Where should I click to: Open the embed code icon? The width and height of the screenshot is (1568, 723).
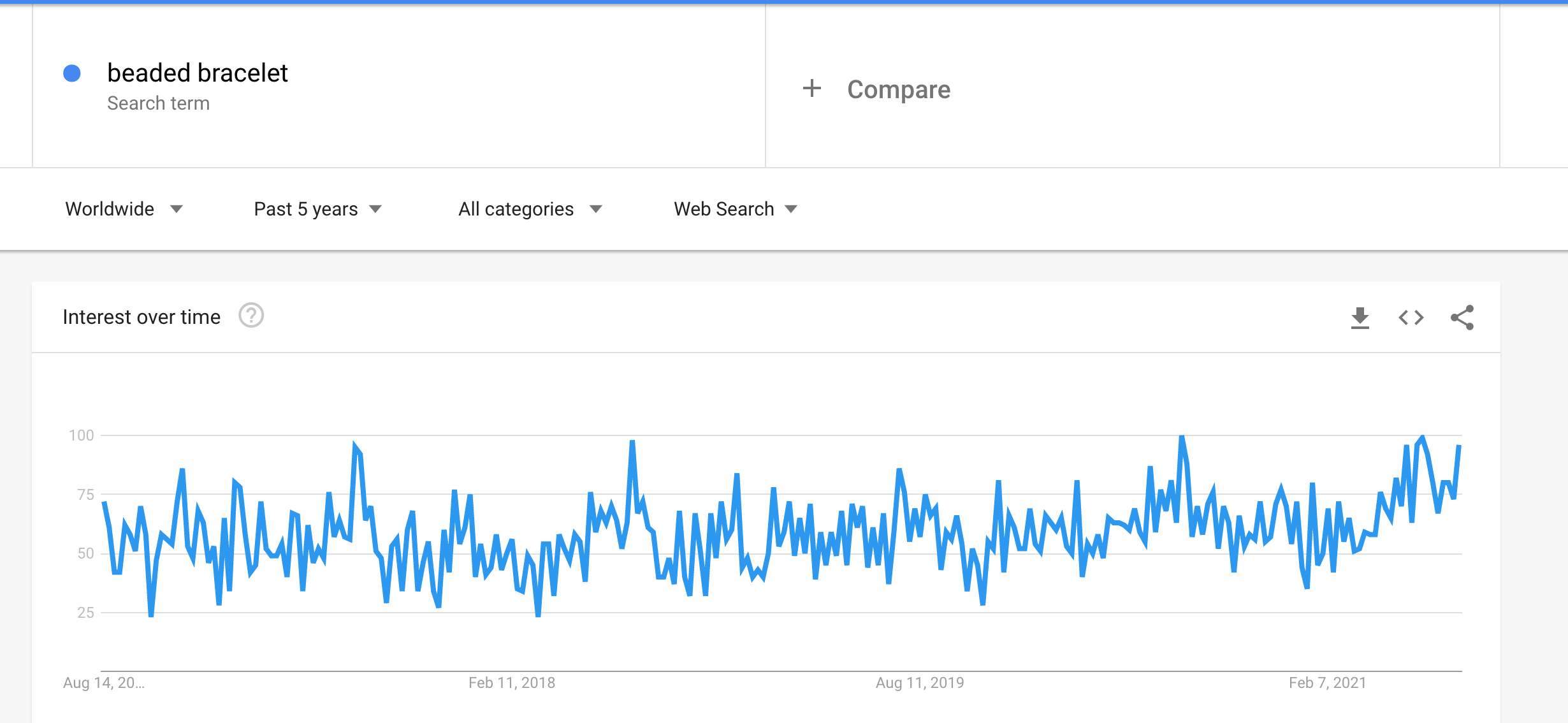(x=1411, y=318)
